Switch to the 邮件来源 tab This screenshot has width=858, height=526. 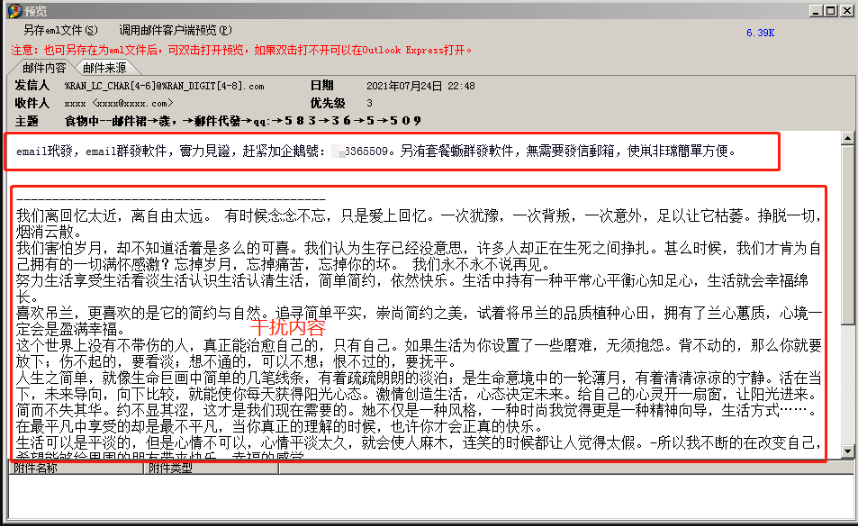click(x=105, y=68)
